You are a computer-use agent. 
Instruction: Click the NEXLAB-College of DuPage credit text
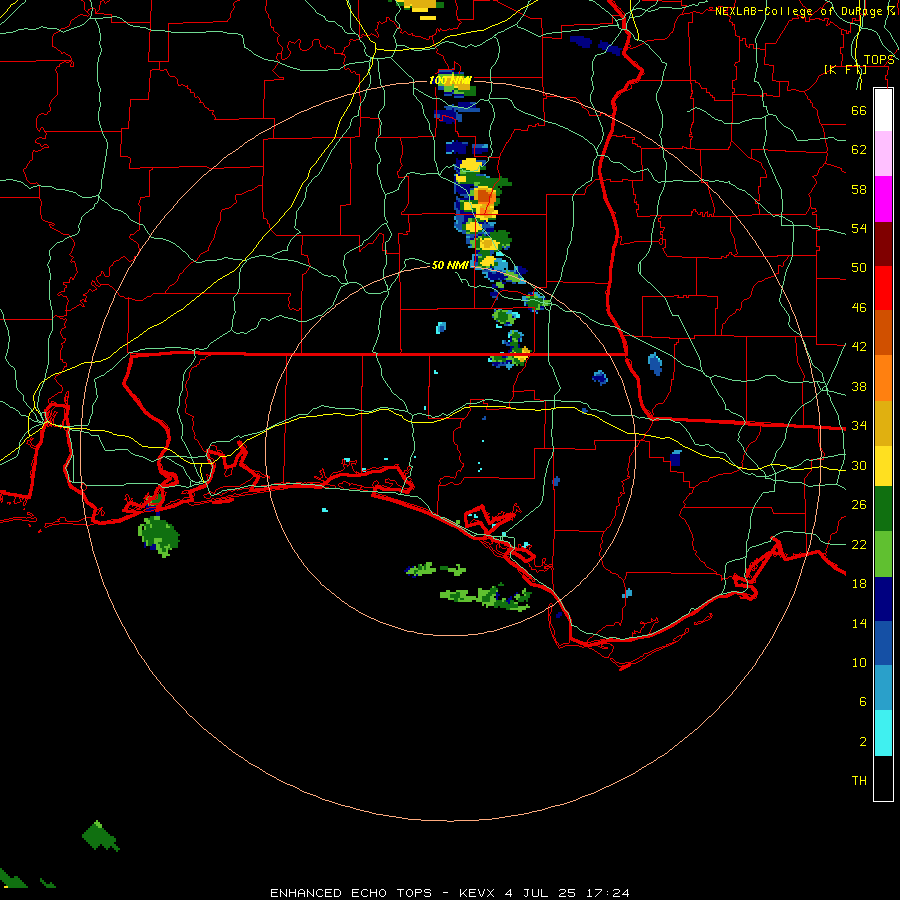click(805, 11)
